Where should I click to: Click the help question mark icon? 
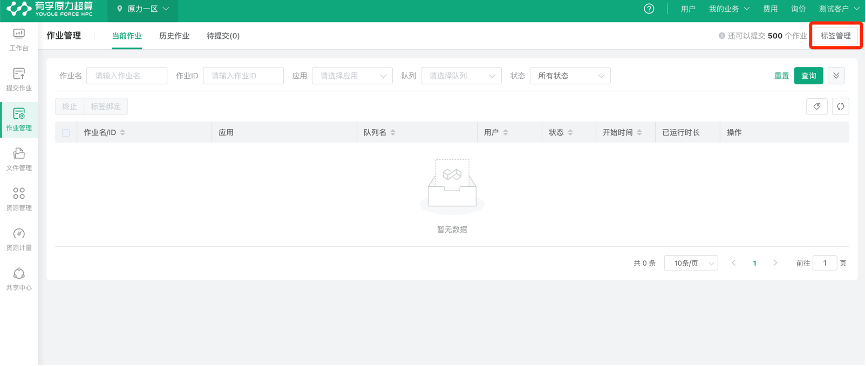point(649,9)
